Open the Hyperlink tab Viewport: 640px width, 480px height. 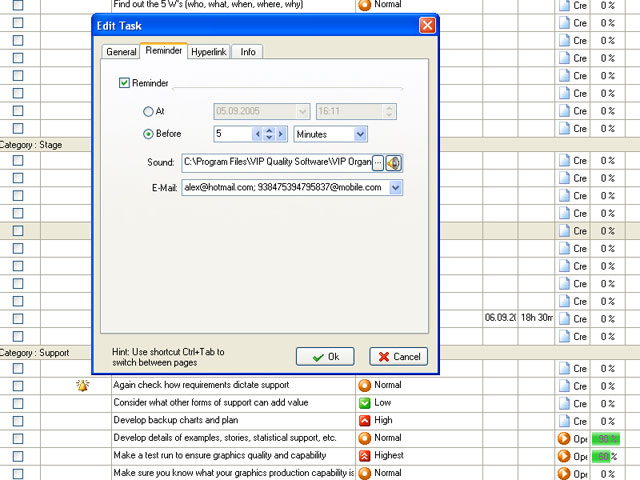coord(210,52)
